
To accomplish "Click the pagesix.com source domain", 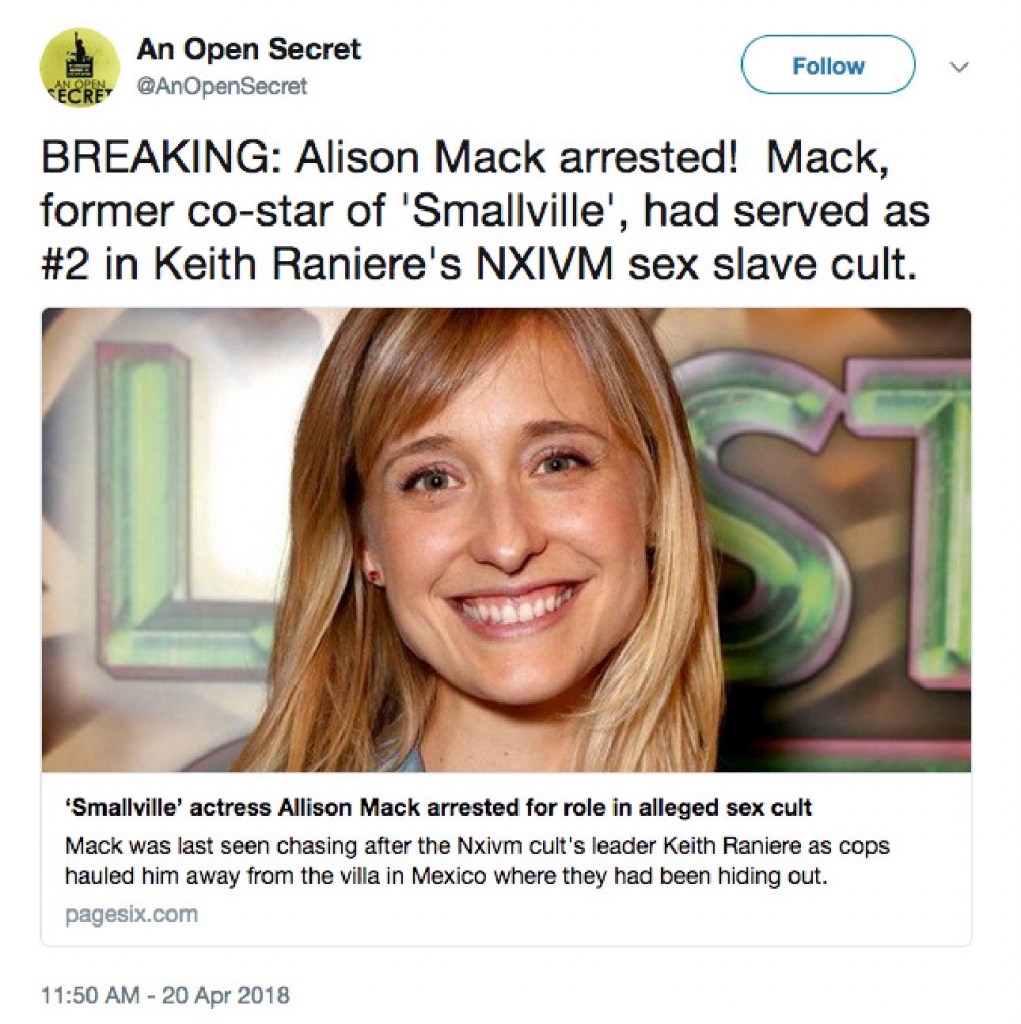I will pos(131,913).
